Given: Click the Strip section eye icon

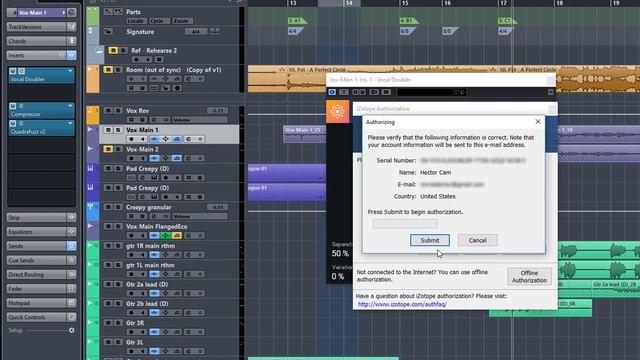Looking at the screenshot, I should [x=71, y=218].
